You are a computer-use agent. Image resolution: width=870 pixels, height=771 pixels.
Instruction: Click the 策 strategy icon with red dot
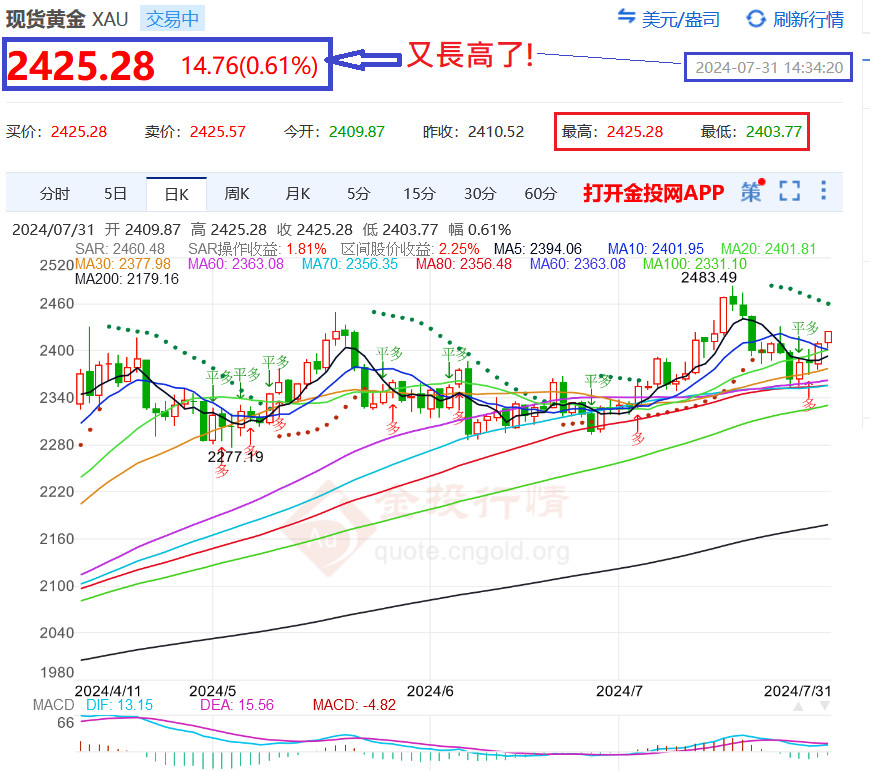point(752,191)
